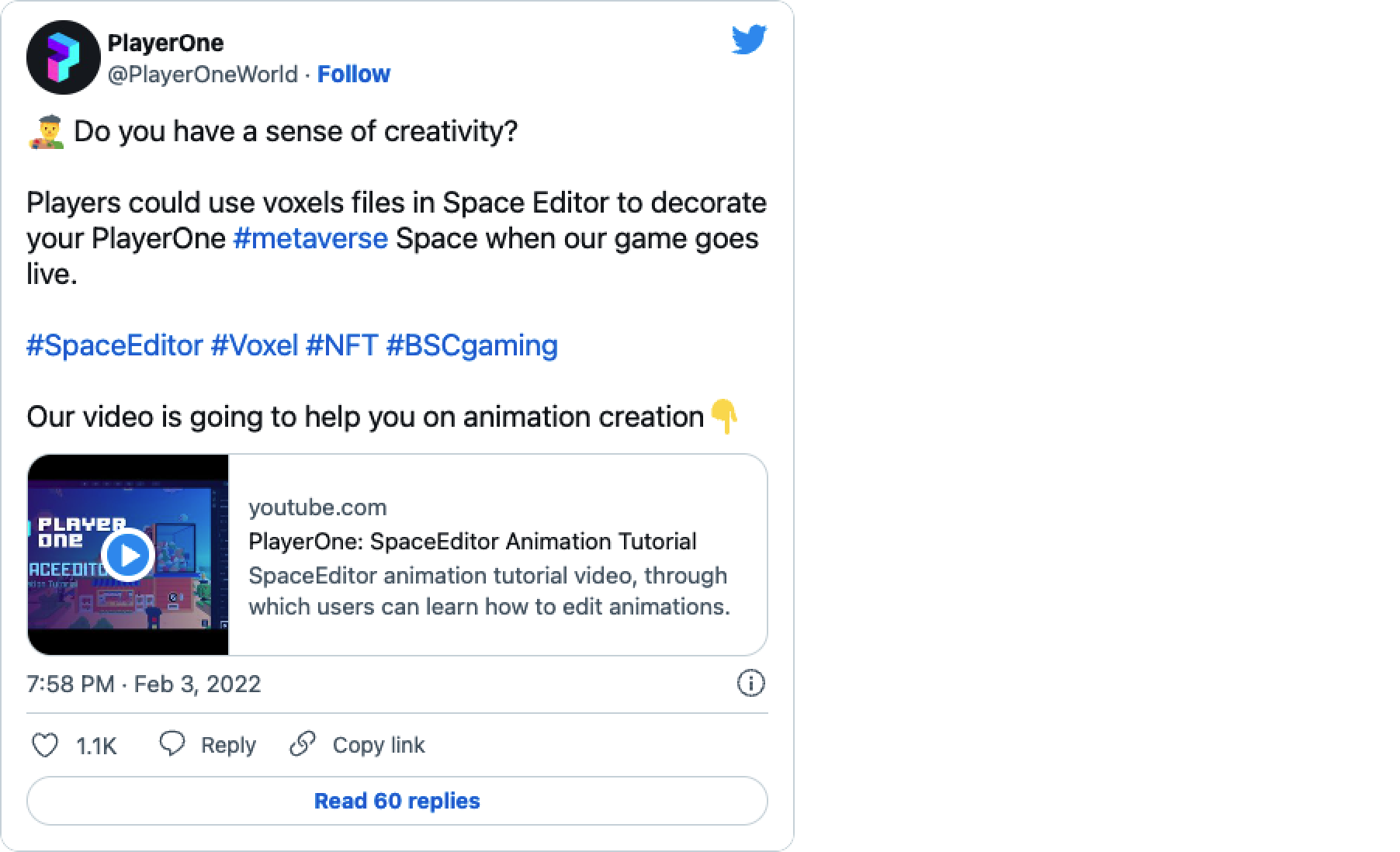Viewport: 1400px width, 852px height.
Task: Play the SpaceEditor tutorial video
Action: pos(128,555)
